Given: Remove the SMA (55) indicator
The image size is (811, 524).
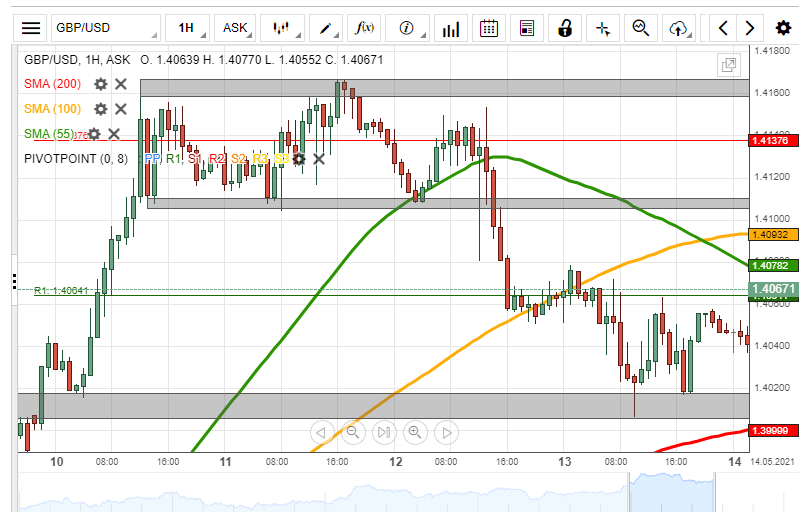Looking at the screenshot, I should [114, 134].
